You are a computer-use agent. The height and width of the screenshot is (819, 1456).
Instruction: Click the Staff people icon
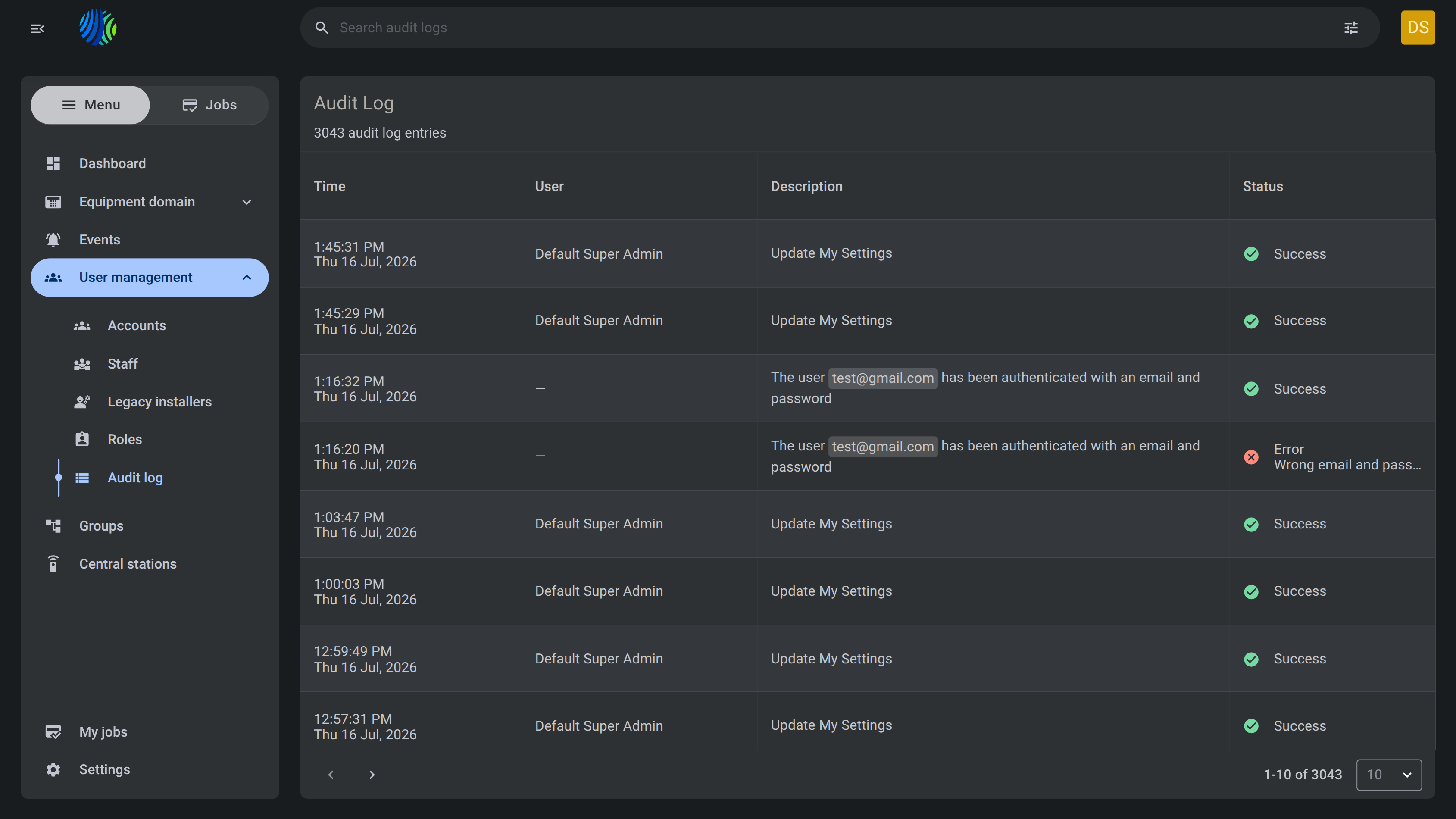coord(82,363)
